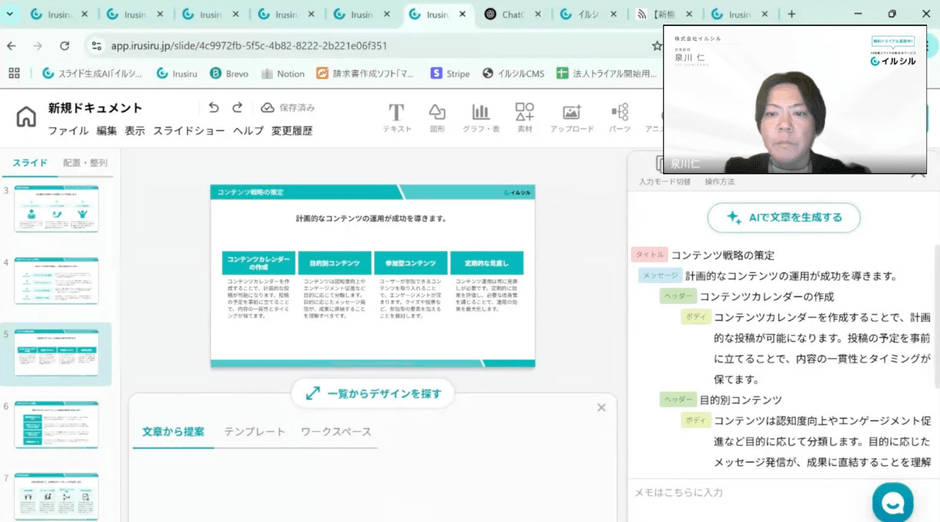Click AIで文章を生成する button
Screen dimensions: 940x522
click(784, 217)
